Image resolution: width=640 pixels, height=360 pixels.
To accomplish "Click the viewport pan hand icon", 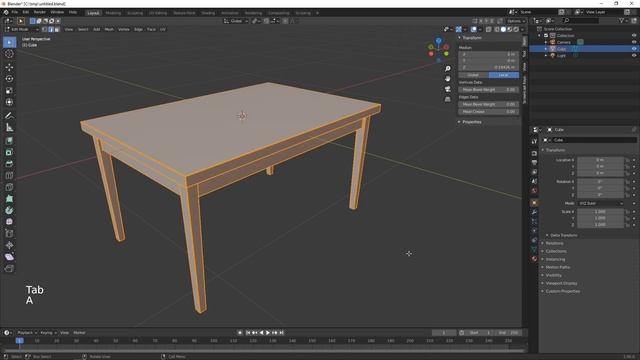I will (x=448, y=79).
